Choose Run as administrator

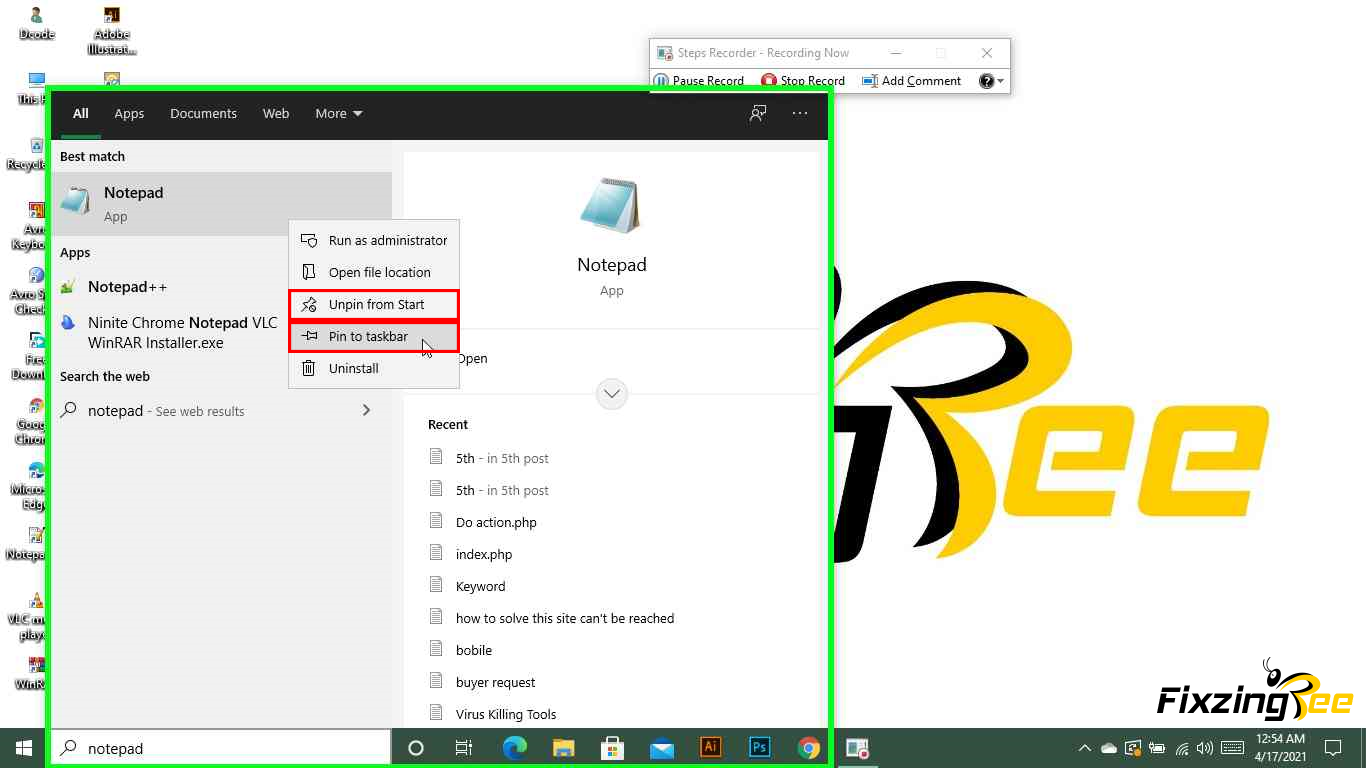pos(387,241)
